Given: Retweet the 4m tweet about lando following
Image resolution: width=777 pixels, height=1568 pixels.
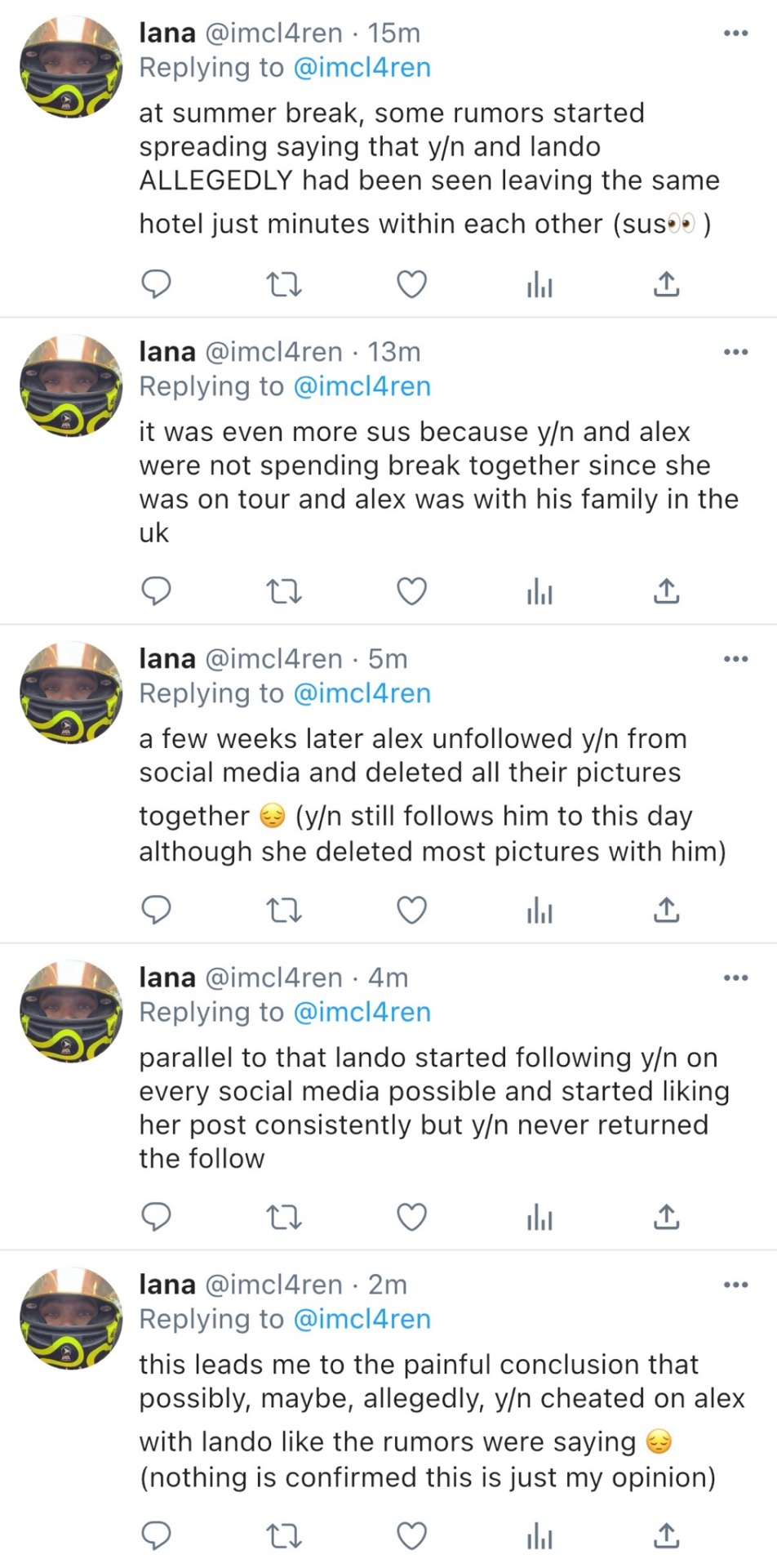Looking at the screenshot, I should [284, 1218].
